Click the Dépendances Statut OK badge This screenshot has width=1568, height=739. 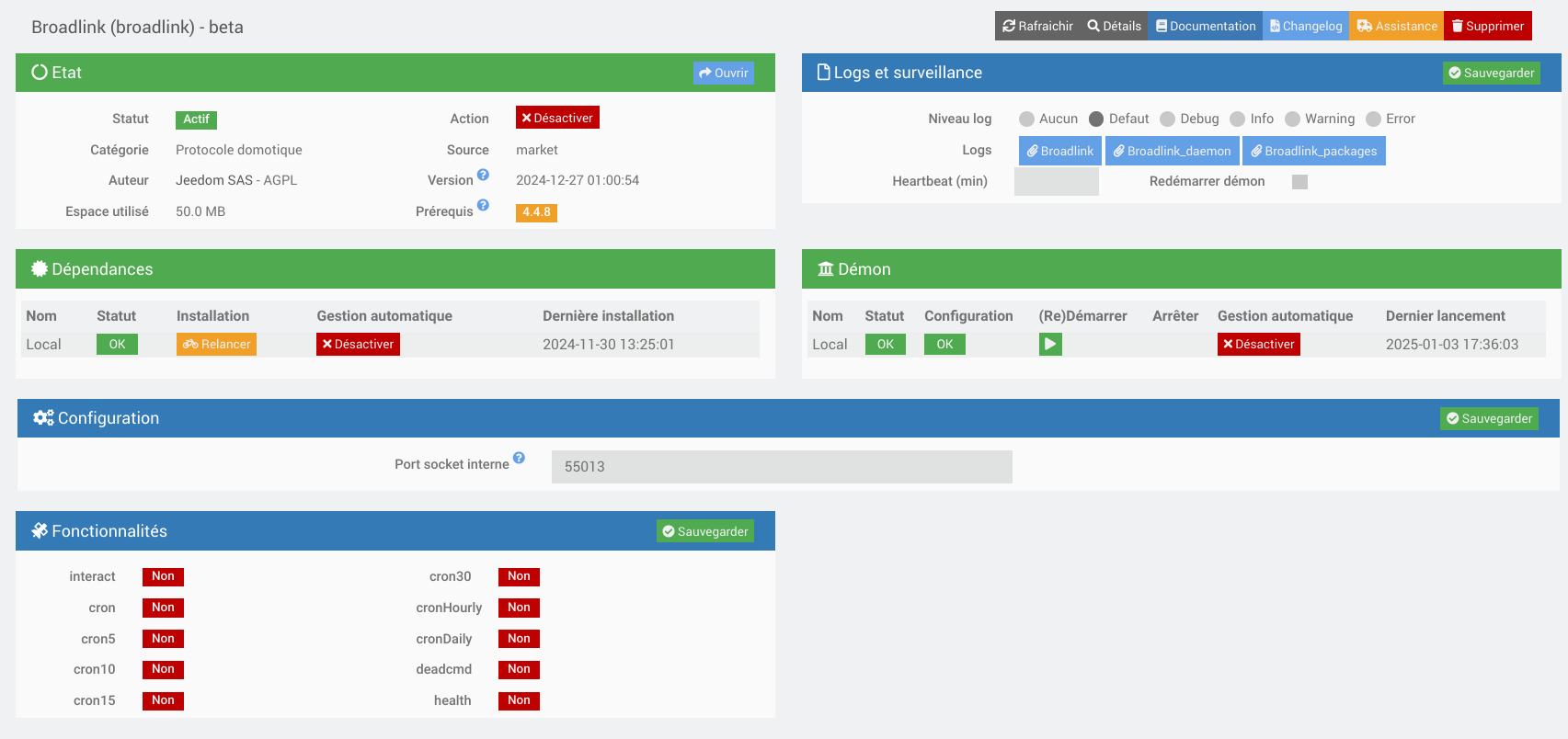(x=117, y=344)
